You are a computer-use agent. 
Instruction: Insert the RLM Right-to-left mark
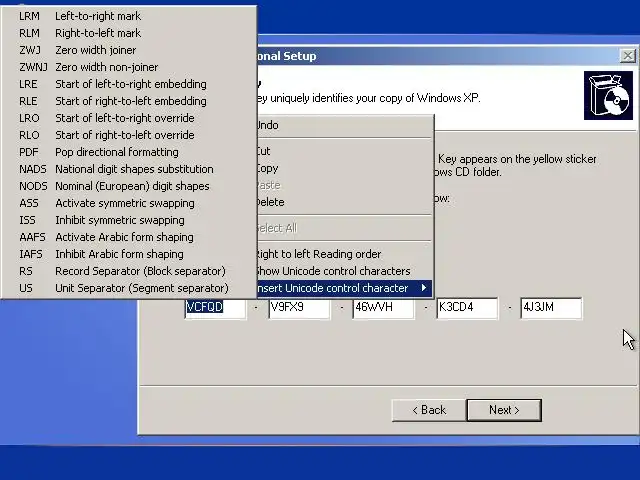click(x=129, y=33)
